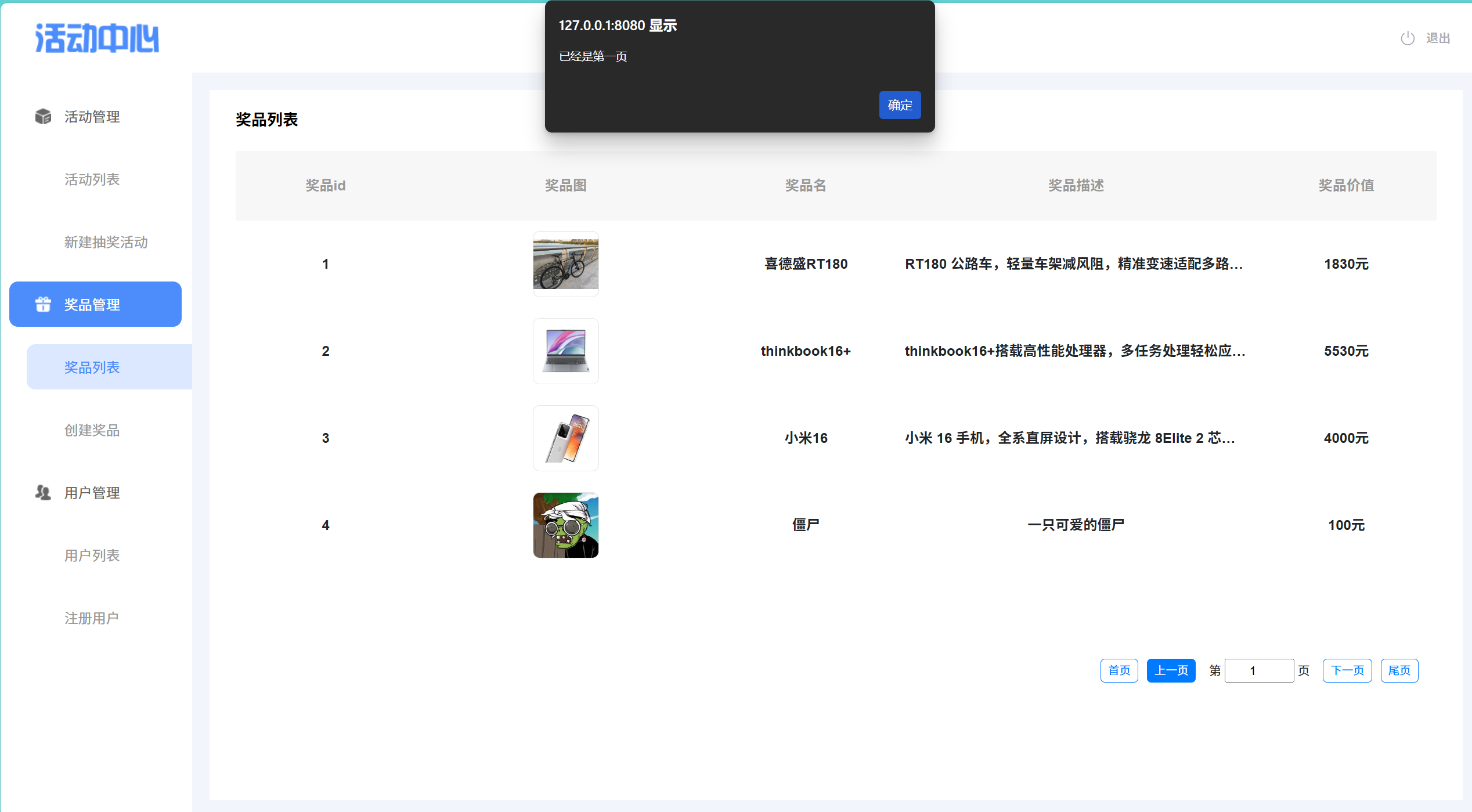Image resolution: width=1472 pixels, height=812 pixels.
Task: Click the 活动管理 cube icon
Action: coord(43,117)
